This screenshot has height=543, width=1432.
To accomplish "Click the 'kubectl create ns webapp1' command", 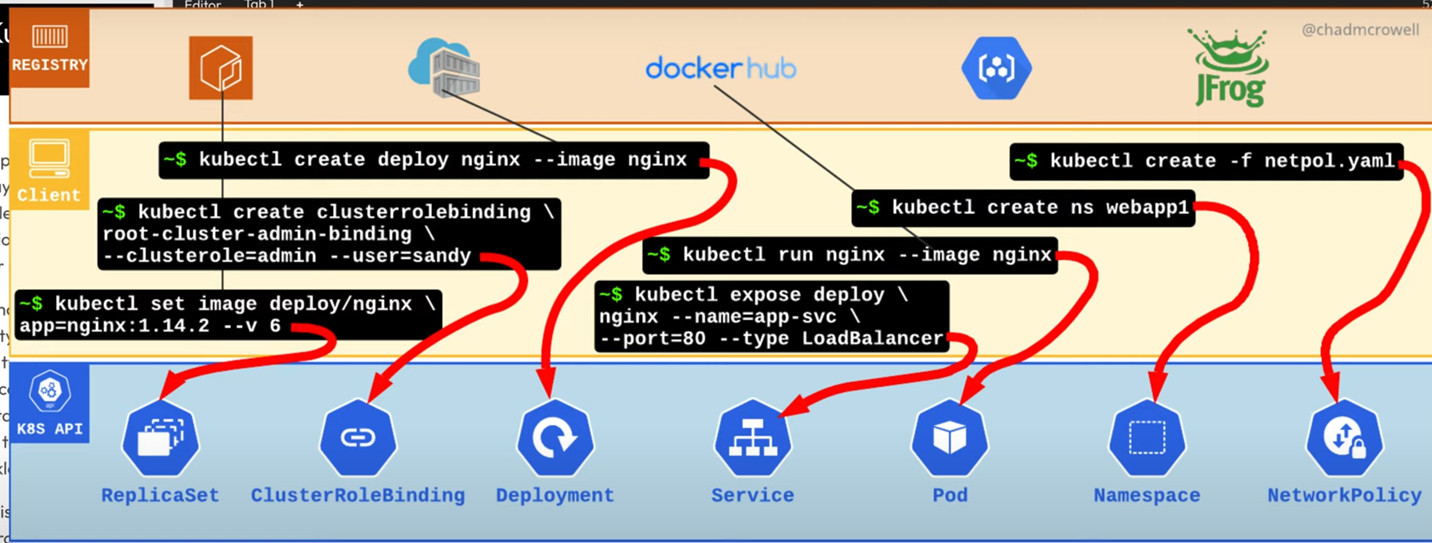I will click(x=1023, y=208).
